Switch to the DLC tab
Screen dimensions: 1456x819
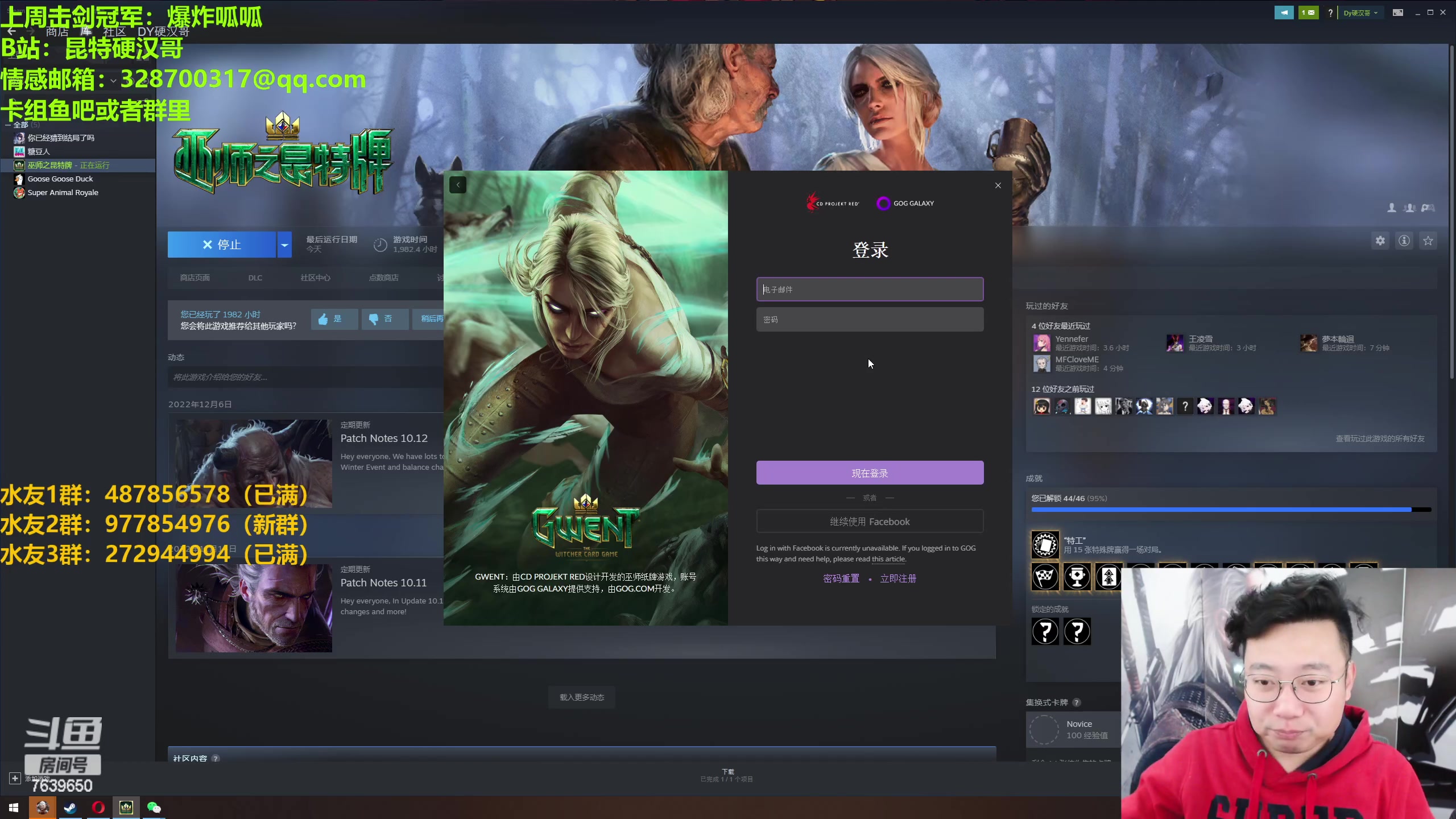click(255, 278)
